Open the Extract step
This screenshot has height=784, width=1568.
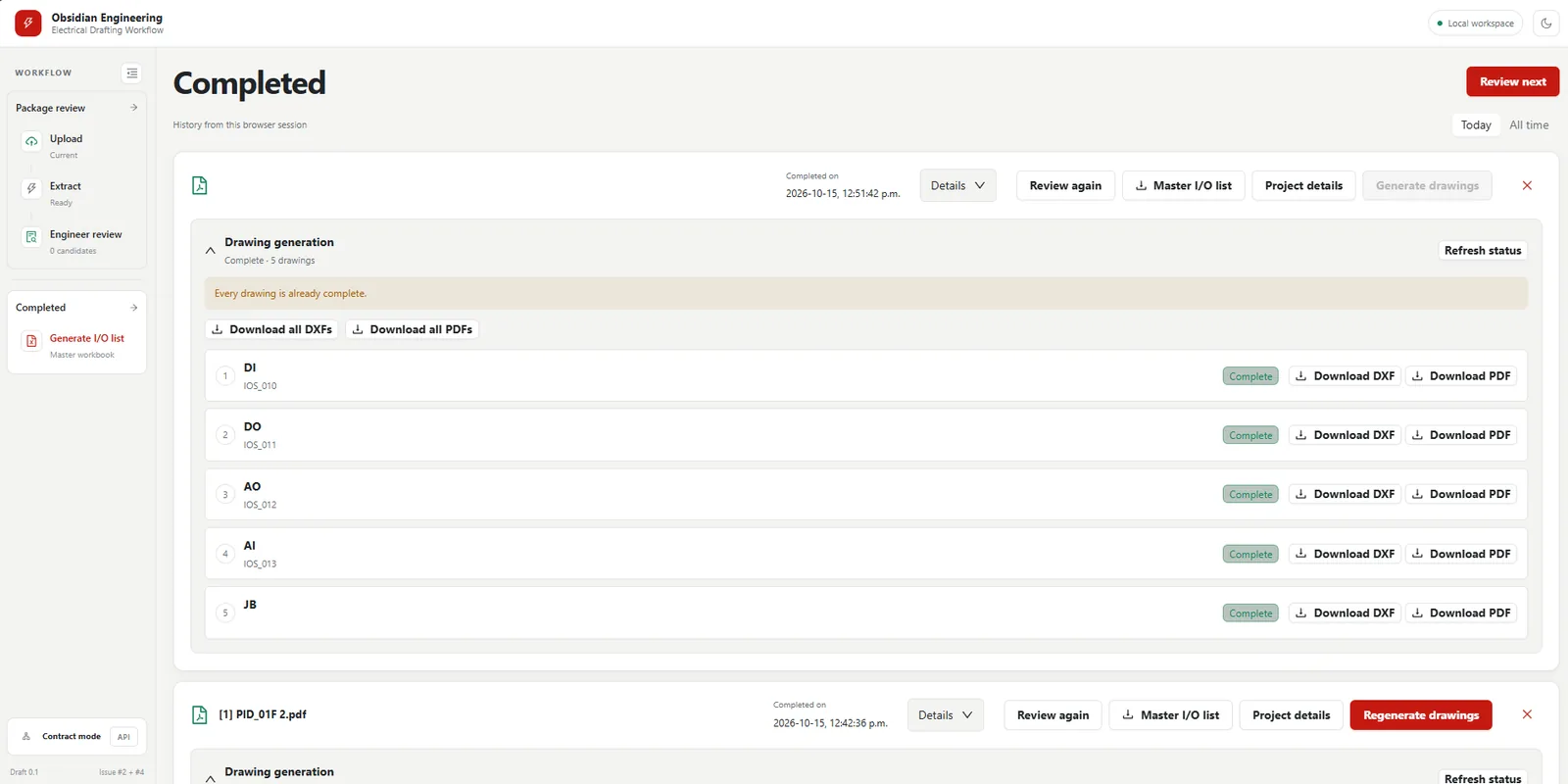76,193
